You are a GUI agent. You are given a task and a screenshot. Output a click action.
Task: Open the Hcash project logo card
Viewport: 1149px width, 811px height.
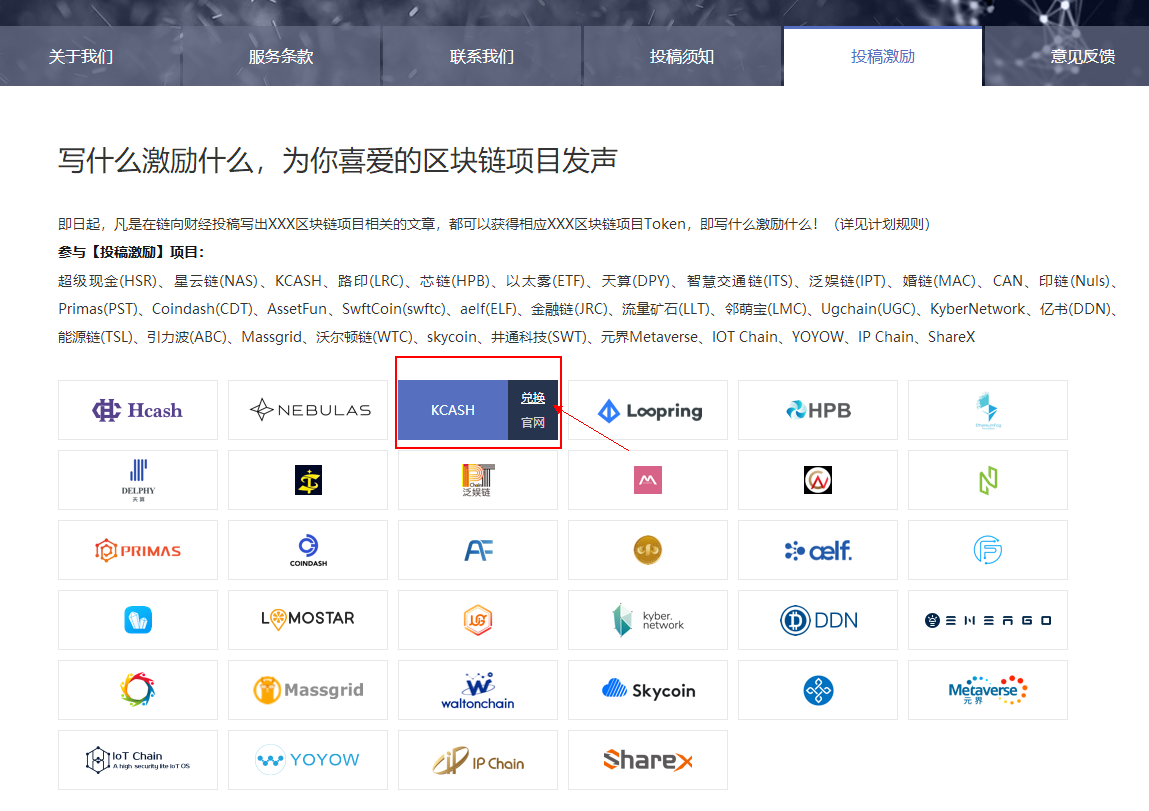[138, 410]
